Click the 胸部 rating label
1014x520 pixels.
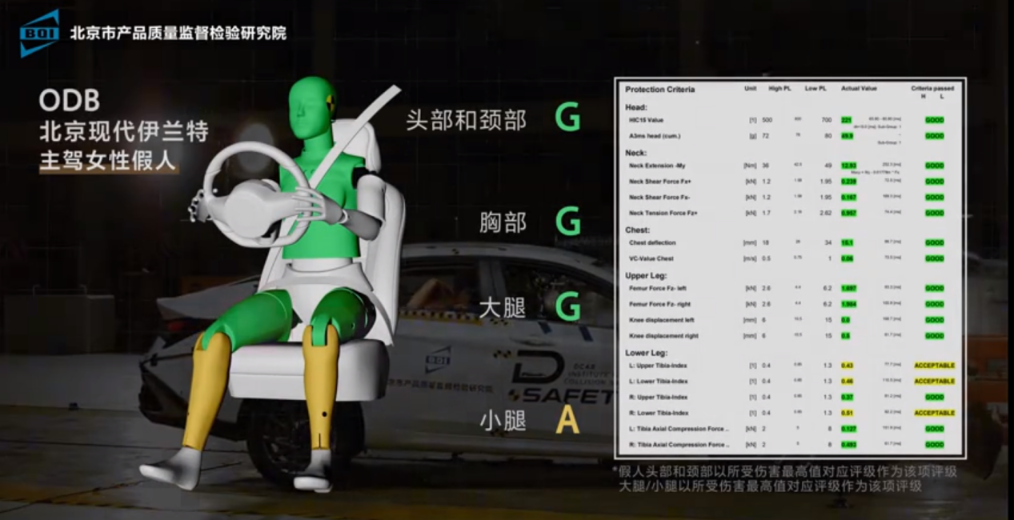(503, 222)
